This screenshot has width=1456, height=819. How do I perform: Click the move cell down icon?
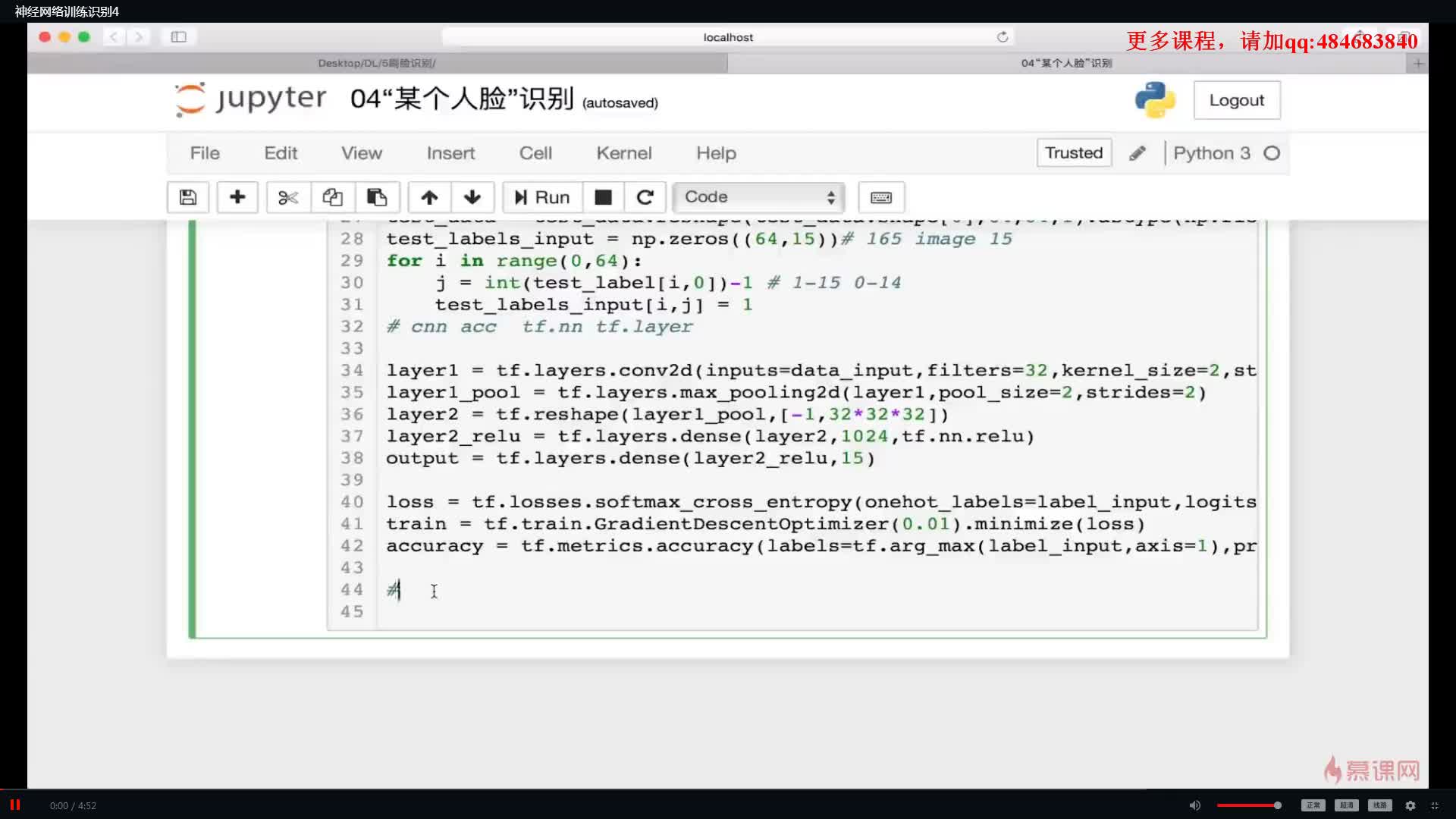tap(472, 196)
